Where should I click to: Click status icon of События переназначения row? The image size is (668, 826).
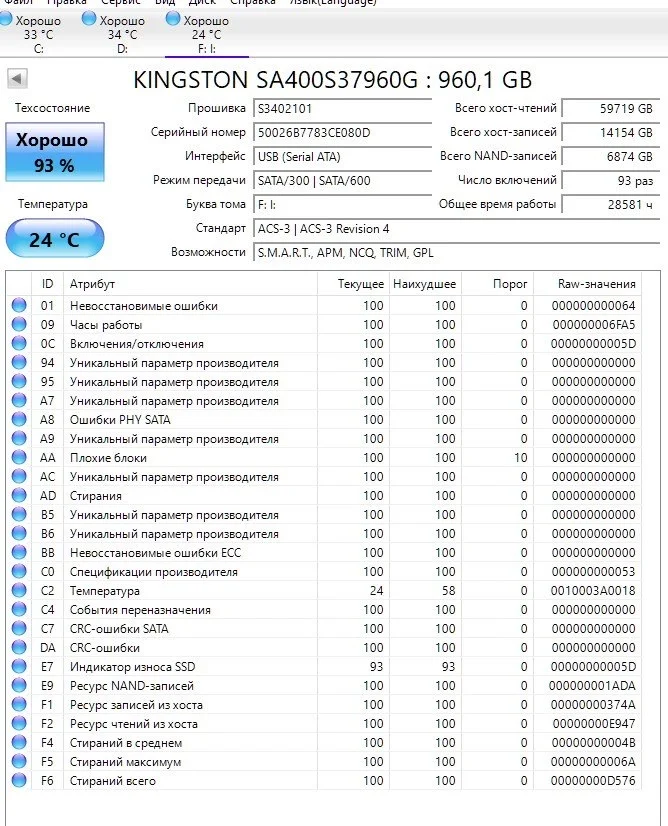19,609
